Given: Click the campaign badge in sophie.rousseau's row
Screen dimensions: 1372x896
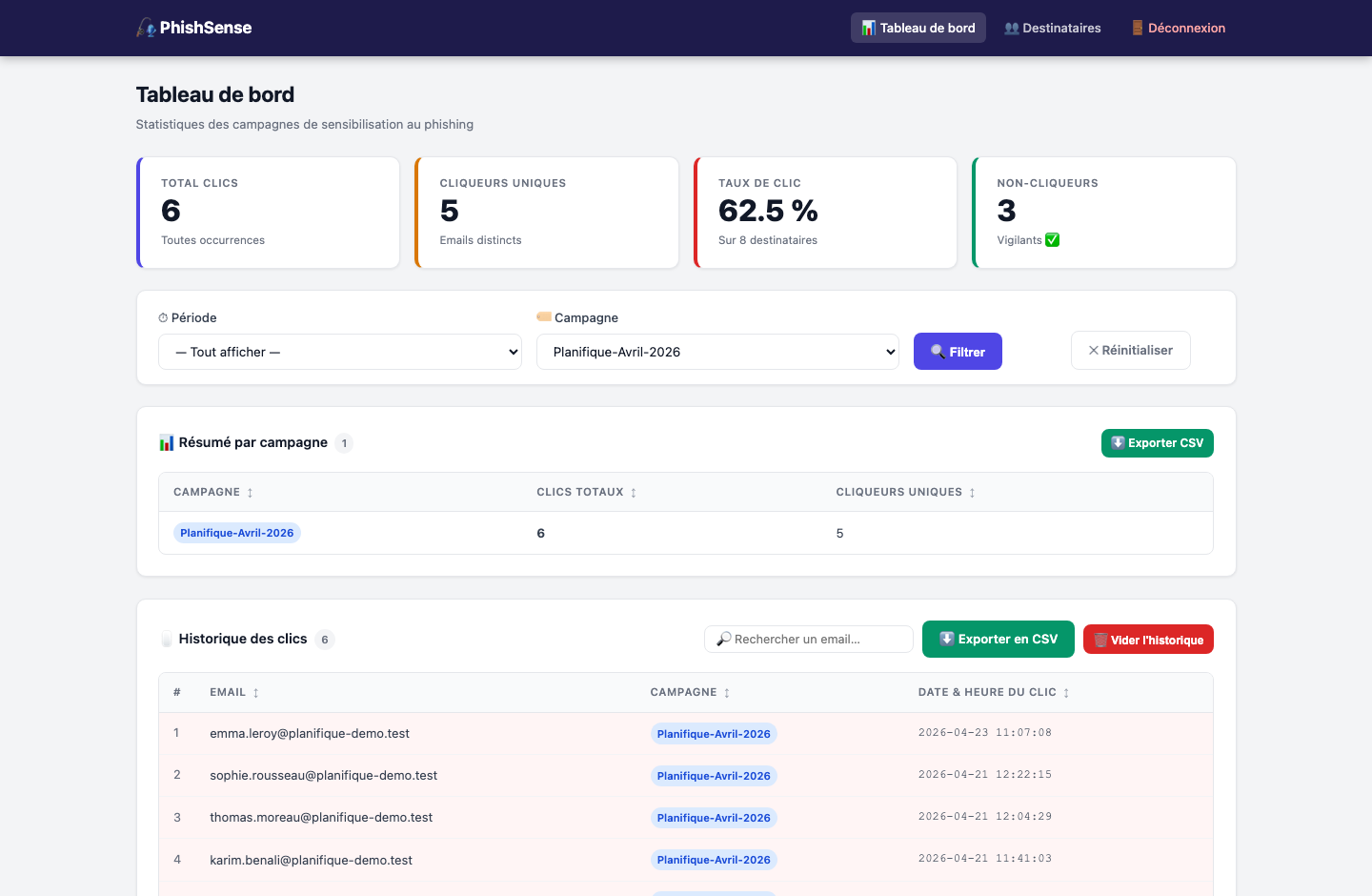Looking at the screenshot, I should [714, 776].
